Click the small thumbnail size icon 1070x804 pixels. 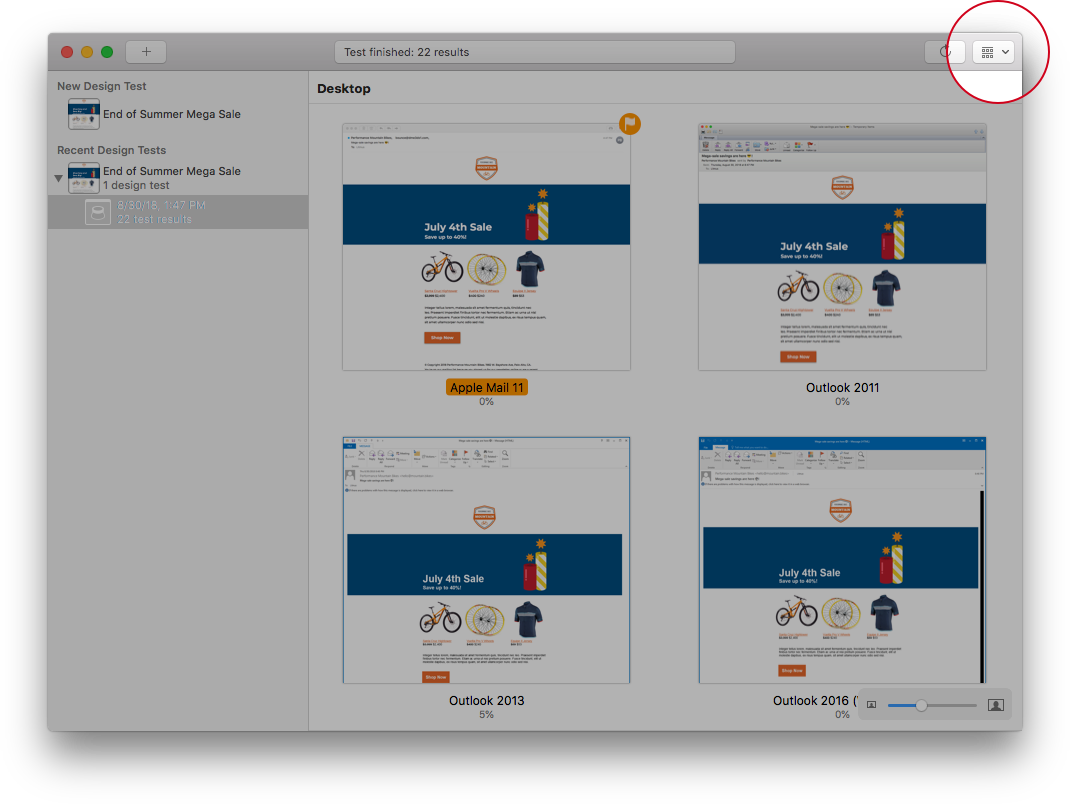point(871,705)
